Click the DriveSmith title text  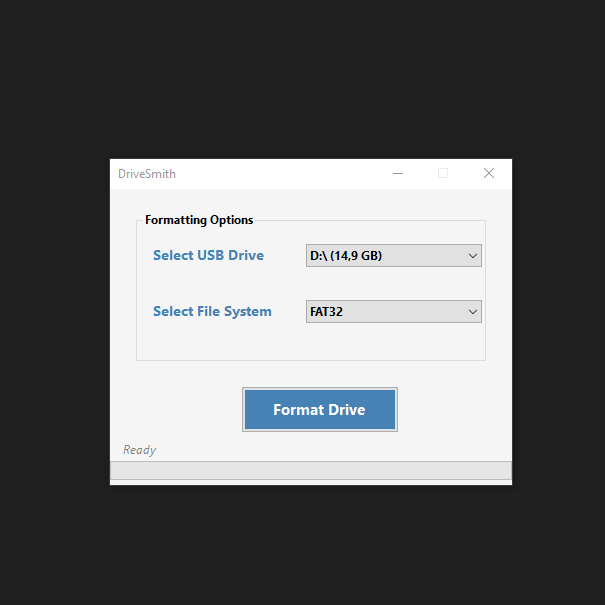[147, 174]
